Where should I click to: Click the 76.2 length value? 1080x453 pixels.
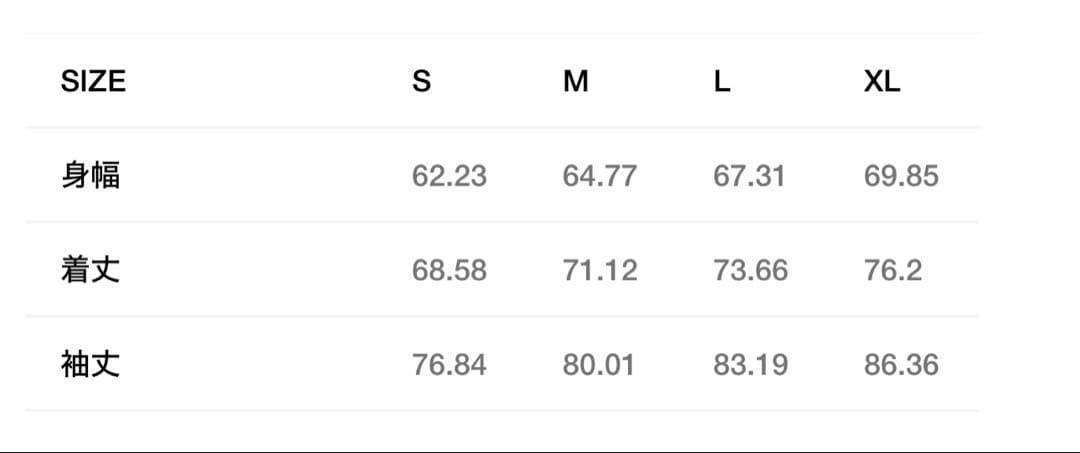pyautogui.click(x=893, y=270)
